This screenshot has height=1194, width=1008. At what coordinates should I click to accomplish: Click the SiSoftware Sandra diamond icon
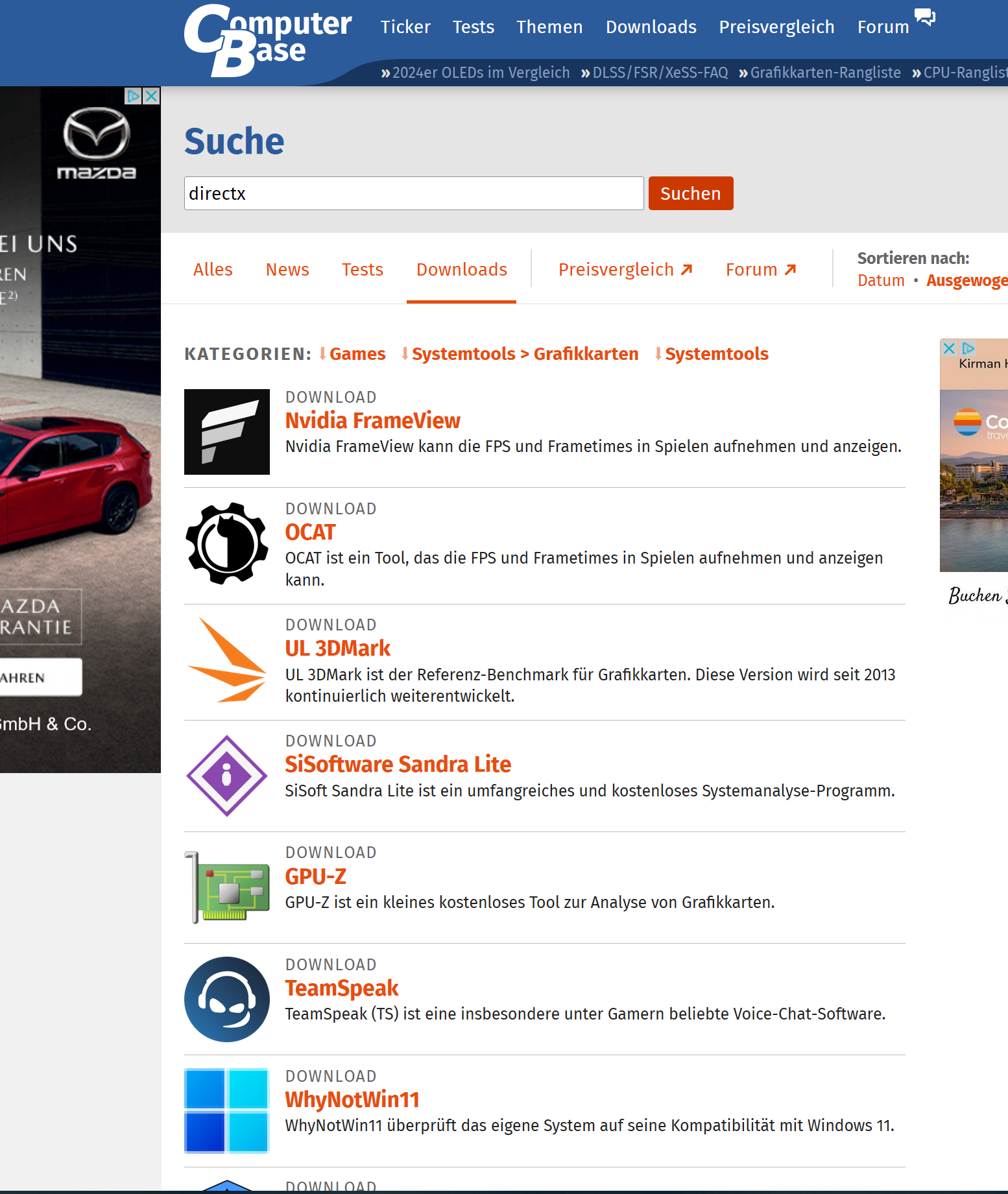pyautogui.click(x=227, y=776)
